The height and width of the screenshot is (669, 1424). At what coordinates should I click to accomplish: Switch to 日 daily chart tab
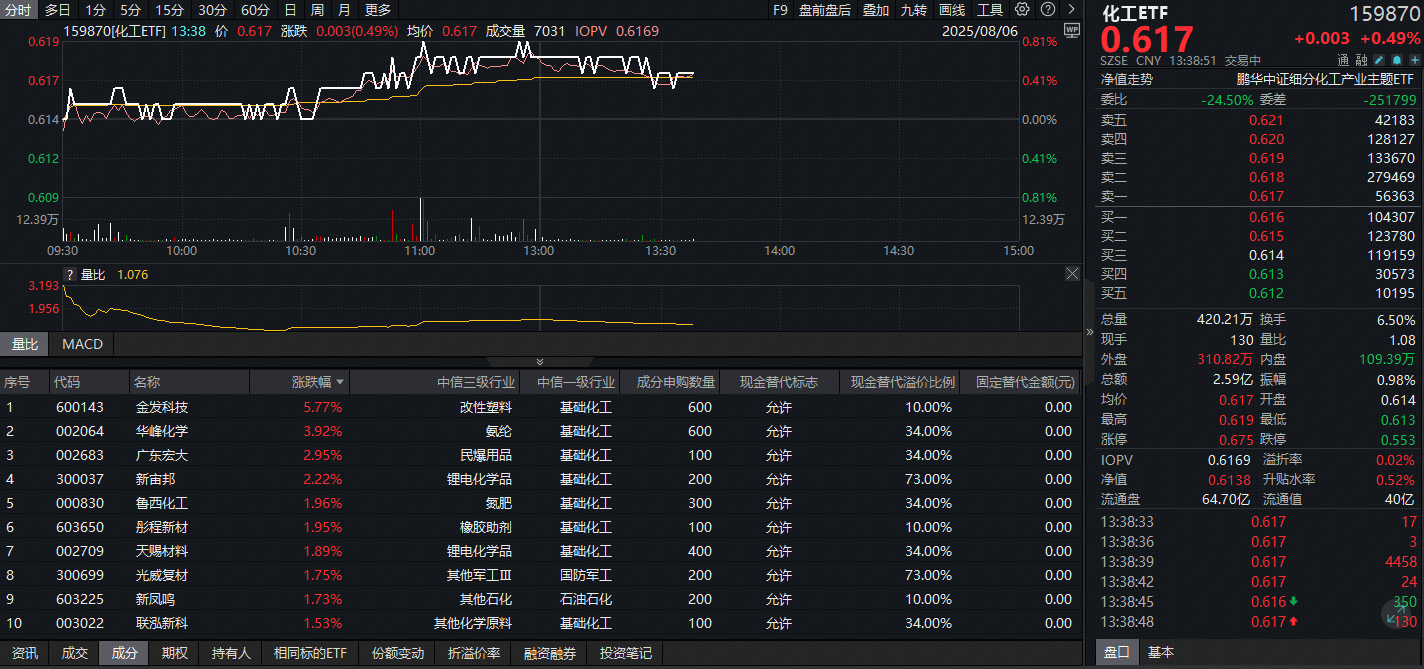point(290,10)
